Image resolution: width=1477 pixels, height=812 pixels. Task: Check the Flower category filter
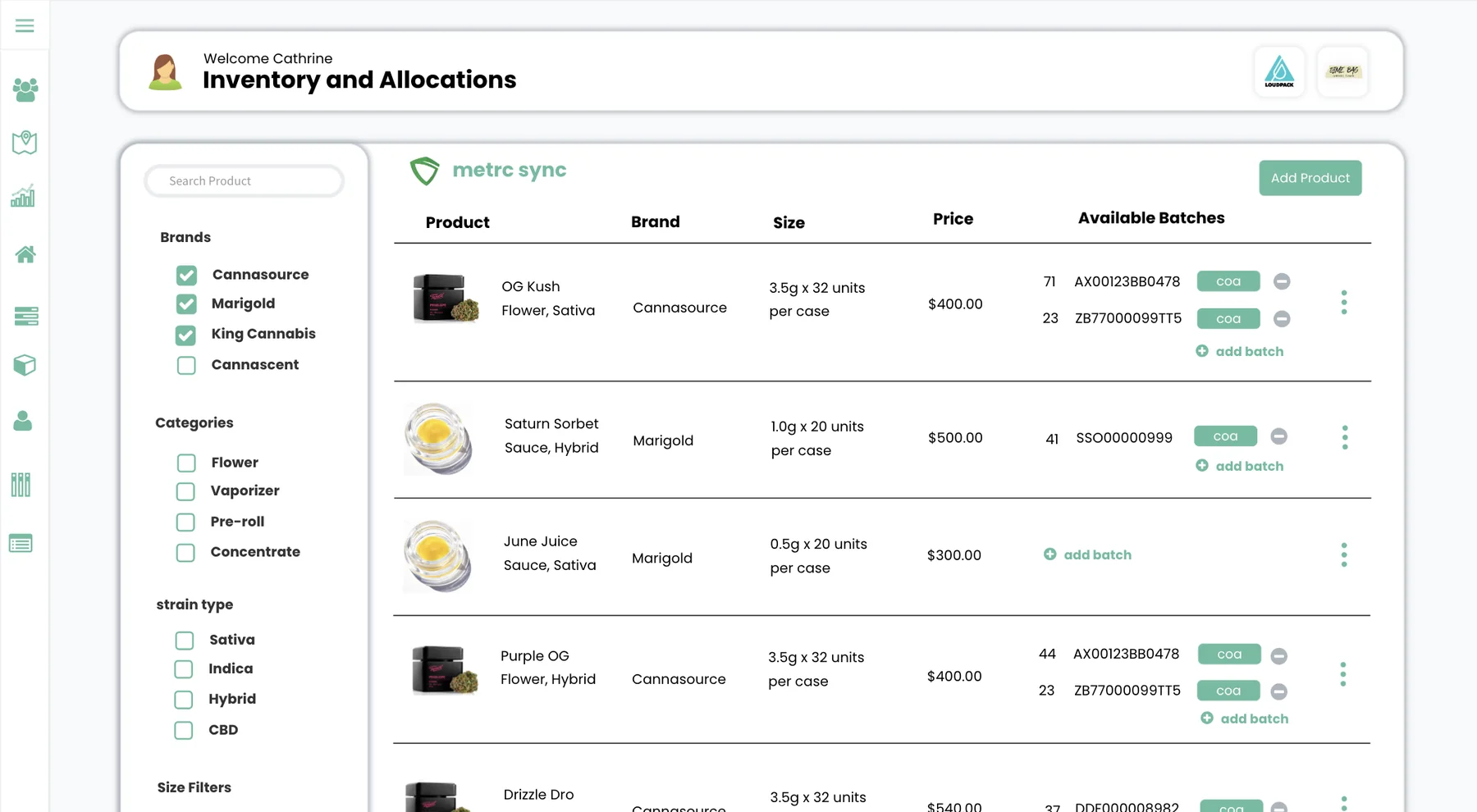(x=186, y=463)
